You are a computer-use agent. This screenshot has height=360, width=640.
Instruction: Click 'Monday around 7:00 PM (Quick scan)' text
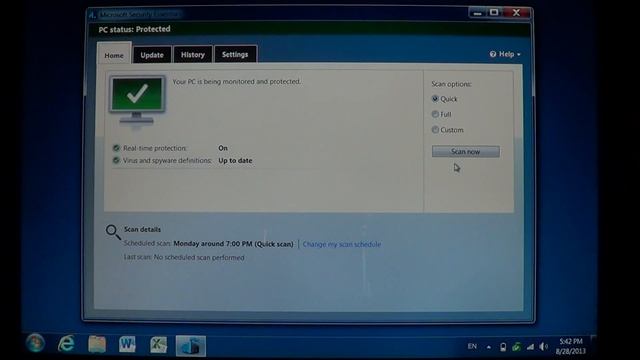coord(233,244)
